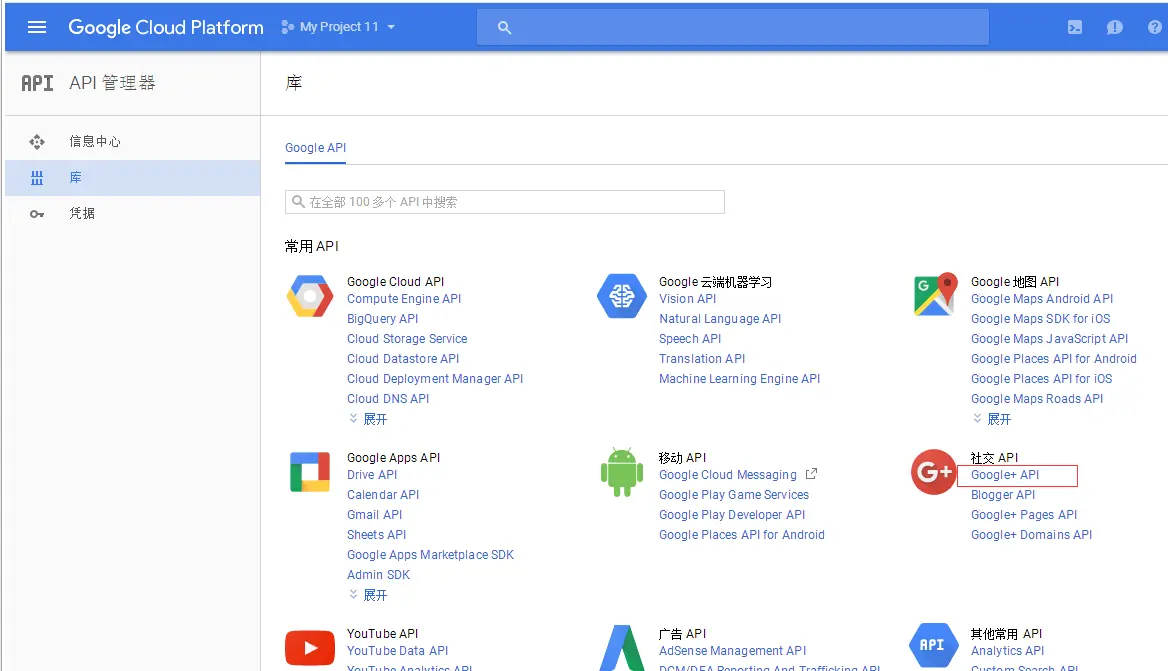Click the help question mark icon

click(1155, 28)
